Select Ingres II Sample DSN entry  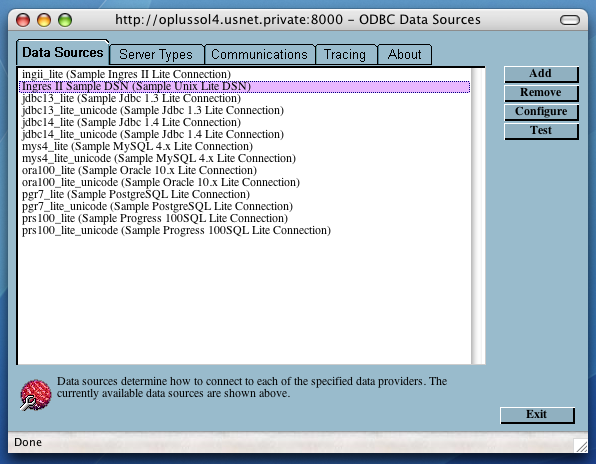tap(244, 86)
